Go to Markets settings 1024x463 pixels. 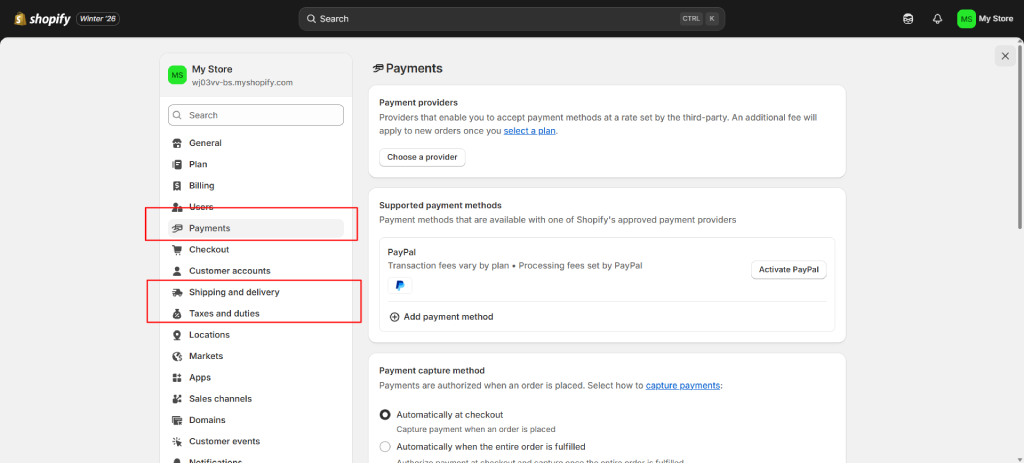(255, 357)
